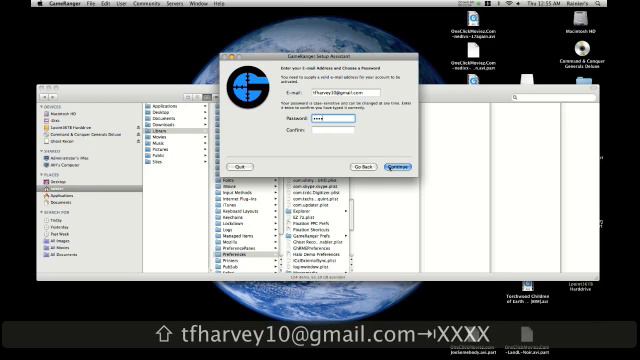Open the Servers menu
The width and height of the screenshot is (640, 360).
tap(175, 3)
